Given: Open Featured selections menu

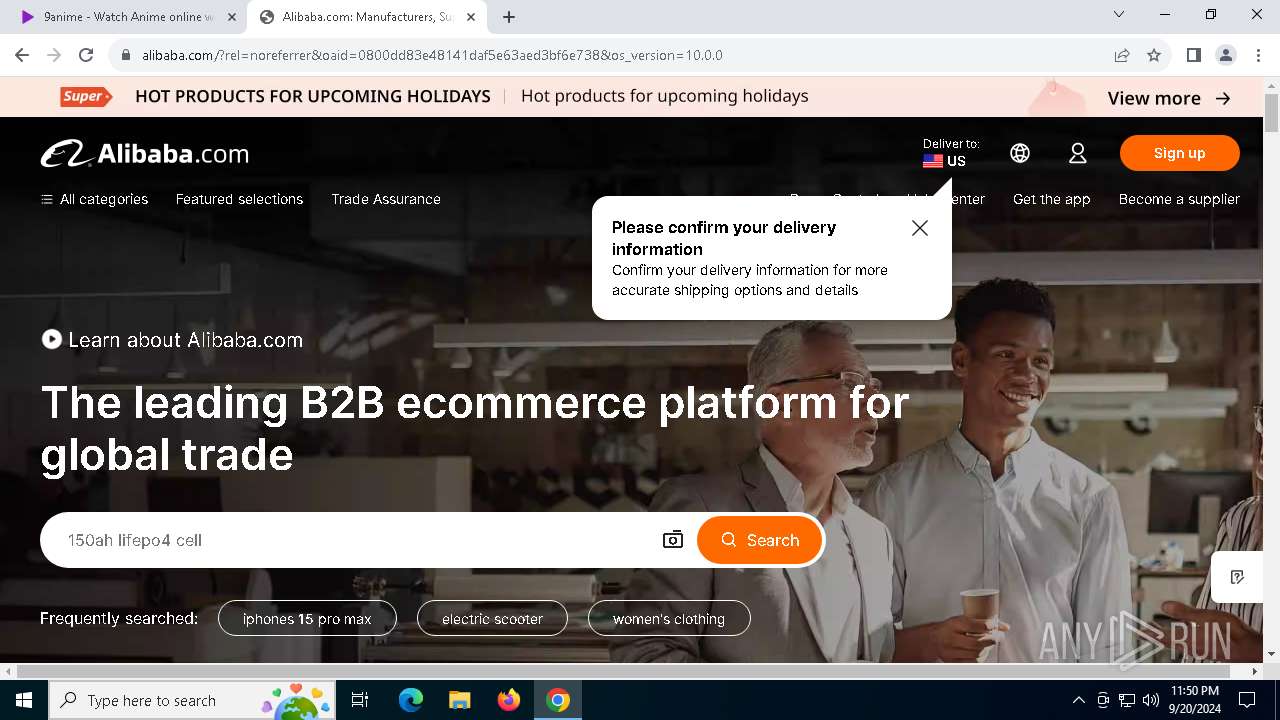Looking at the screenshot, I should 239,199.
